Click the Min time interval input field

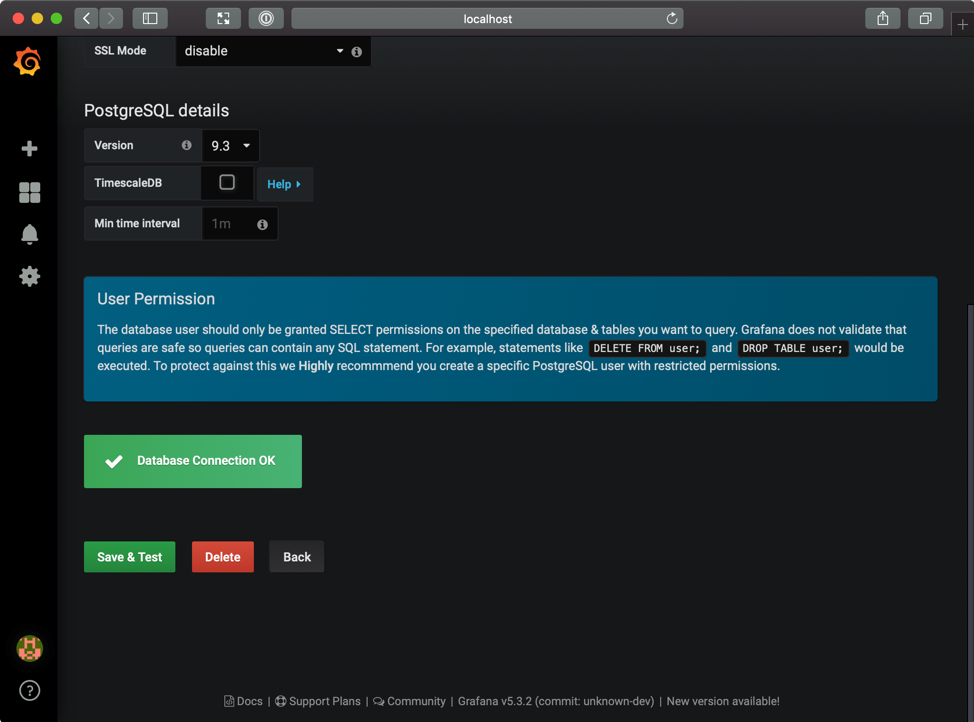[x=240, y=224]
